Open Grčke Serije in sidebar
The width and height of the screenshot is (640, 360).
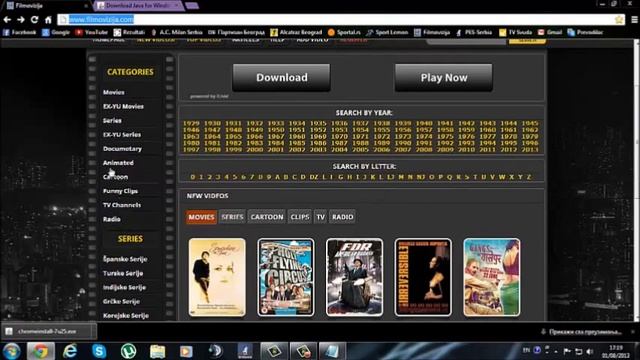coord(121,302)
